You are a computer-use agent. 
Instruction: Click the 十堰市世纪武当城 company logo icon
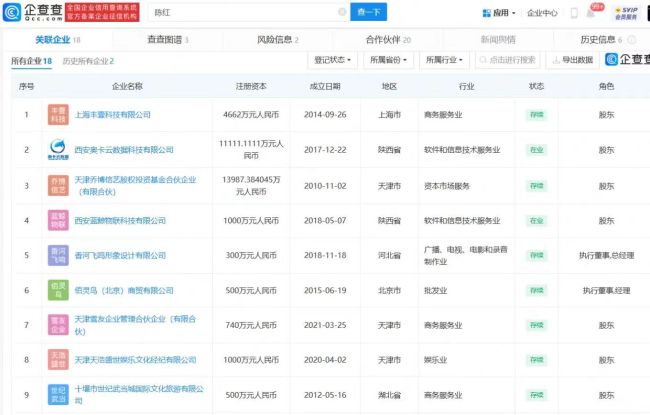pos(58,395)
